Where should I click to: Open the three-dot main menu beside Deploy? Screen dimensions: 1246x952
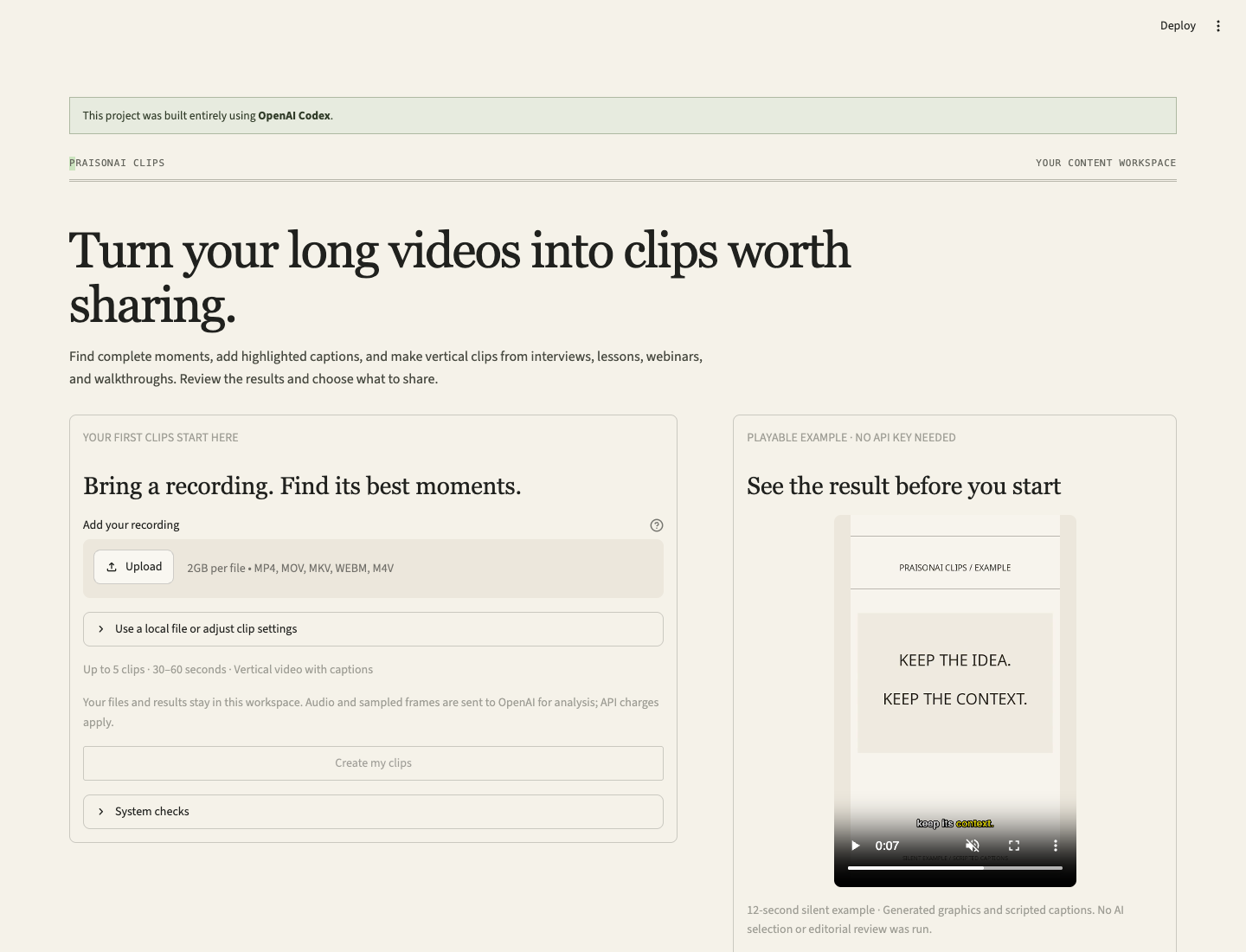tap(1218, 26)
